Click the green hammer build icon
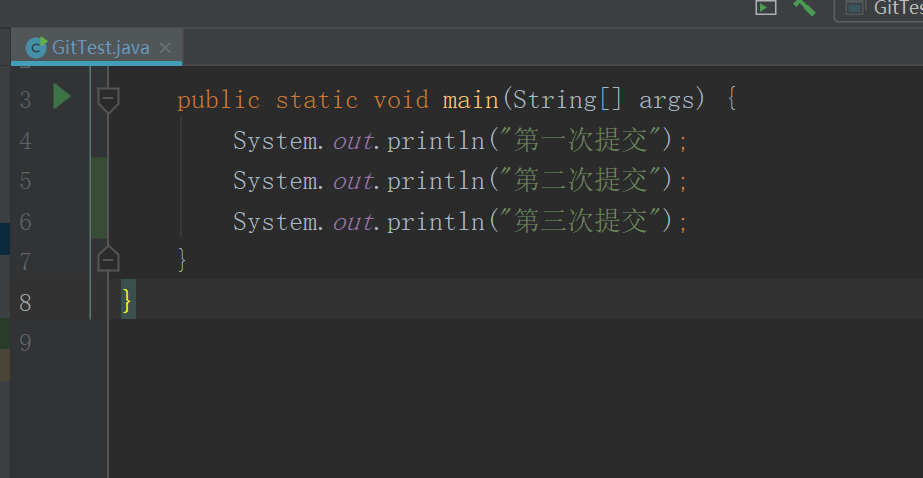Screen dimensions: 923x478 [x=804, y=7]
